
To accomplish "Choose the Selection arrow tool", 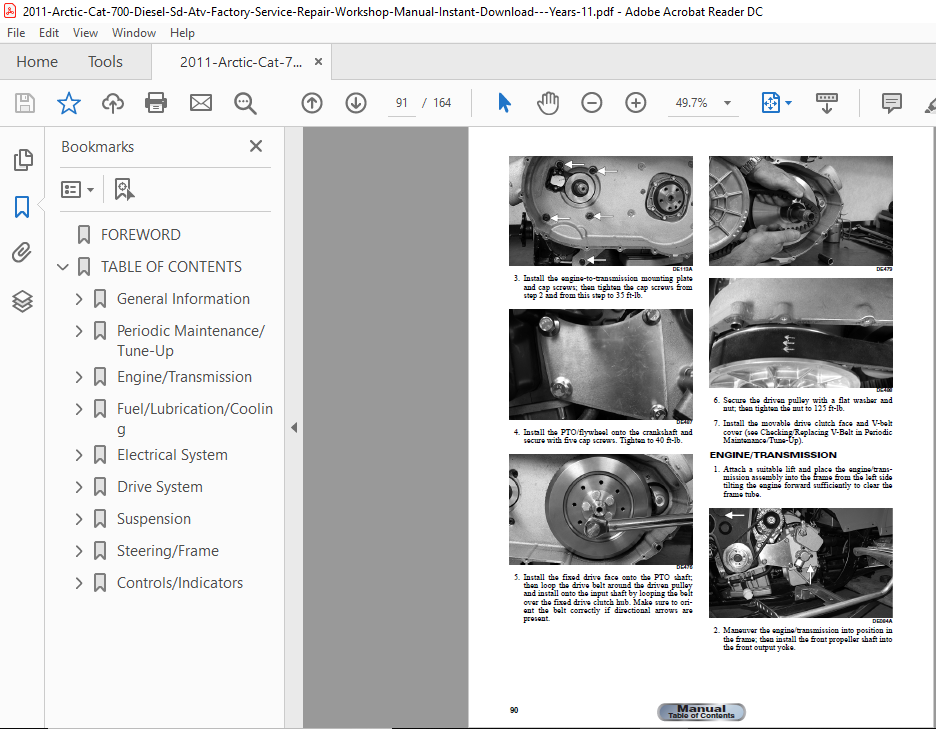I will click(x=504, y=103).
